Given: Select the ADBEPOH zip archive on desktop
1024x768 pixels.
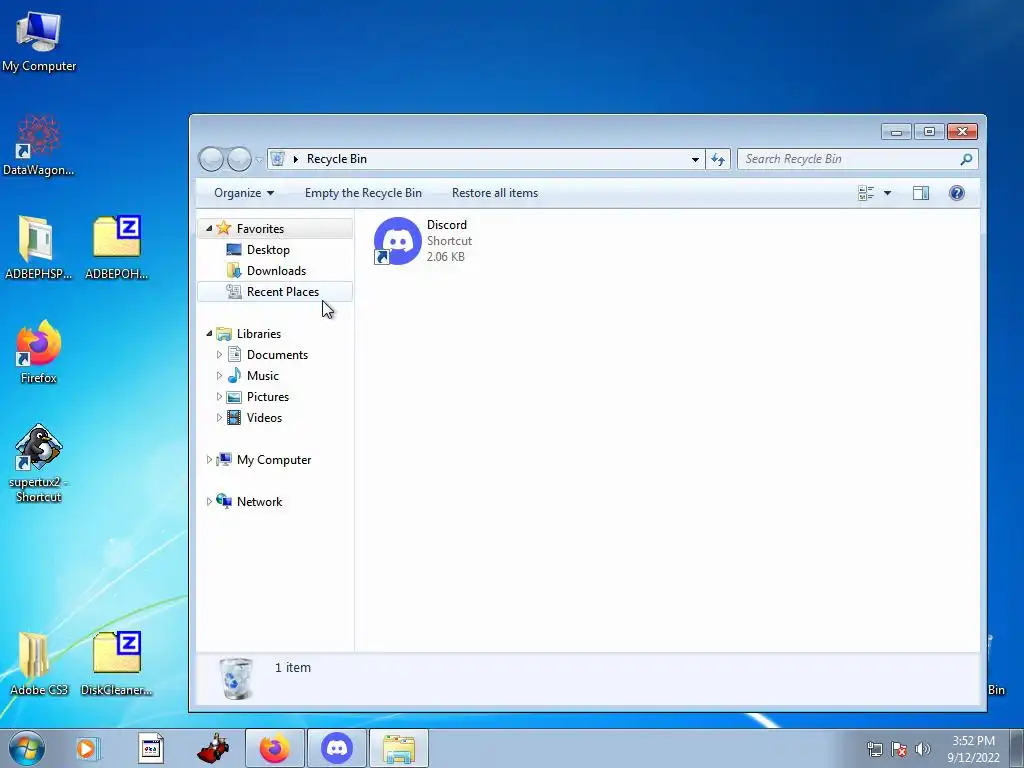Looking at the screenshot, I should [x=117, y=248].
